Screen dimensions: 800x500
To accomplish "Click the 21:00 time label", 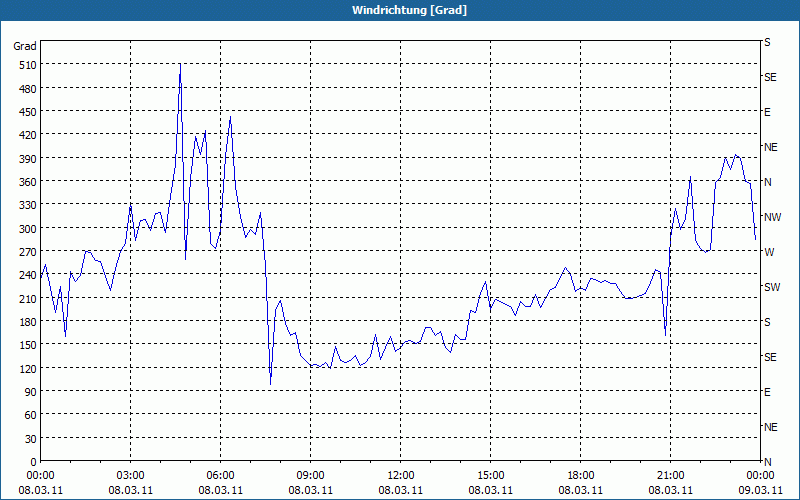I will coord(670,476).
